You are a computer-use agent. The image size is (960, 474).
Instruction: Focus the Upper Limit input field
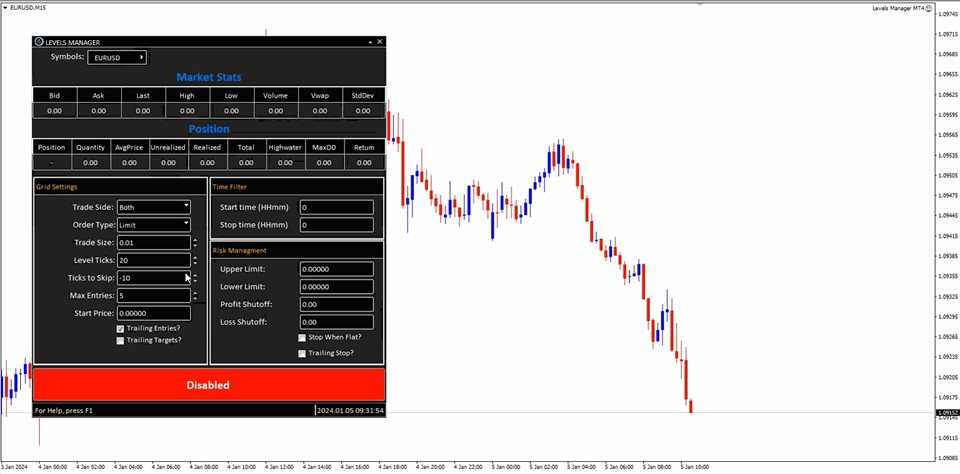pos(336,269)
